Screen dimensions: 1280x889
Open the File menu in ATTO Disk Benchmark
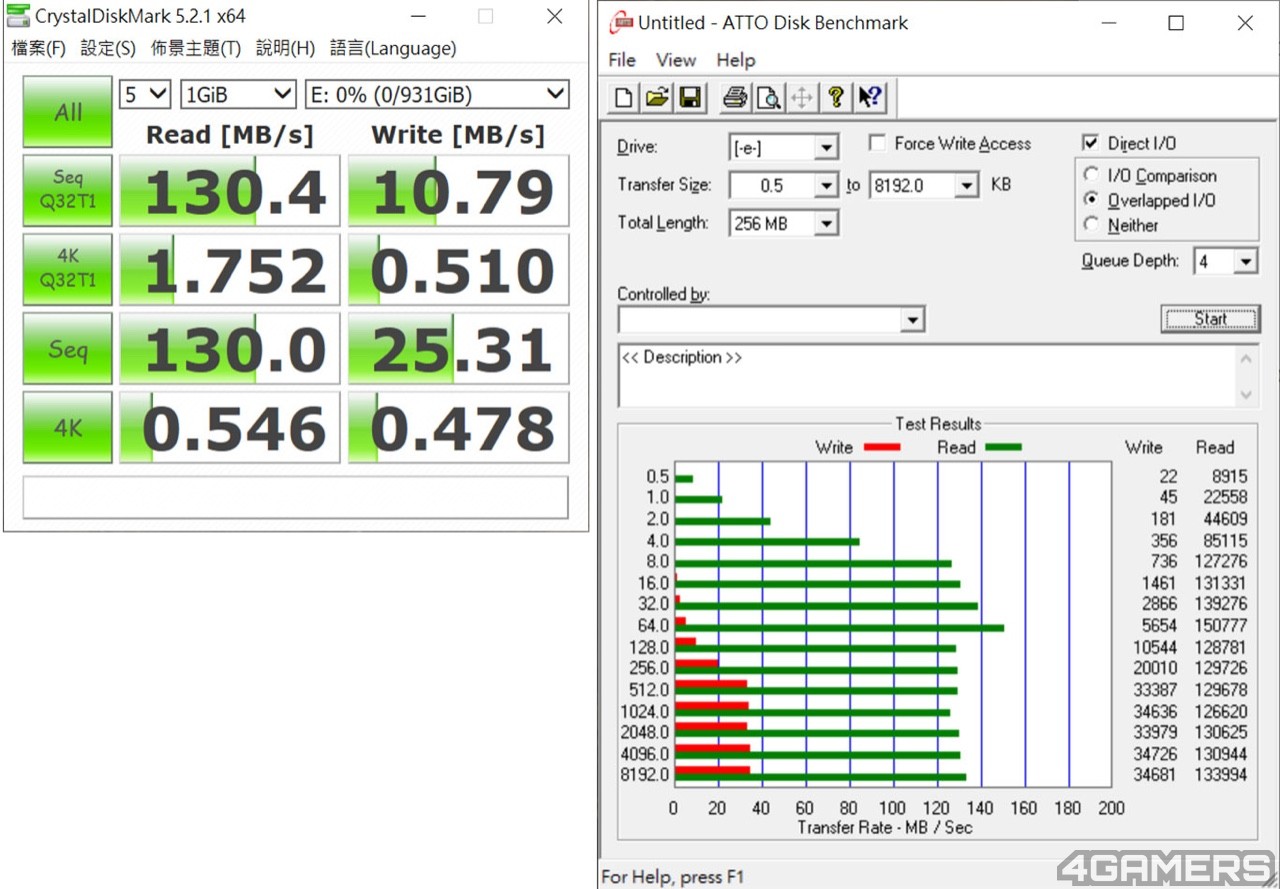(622, 60)
